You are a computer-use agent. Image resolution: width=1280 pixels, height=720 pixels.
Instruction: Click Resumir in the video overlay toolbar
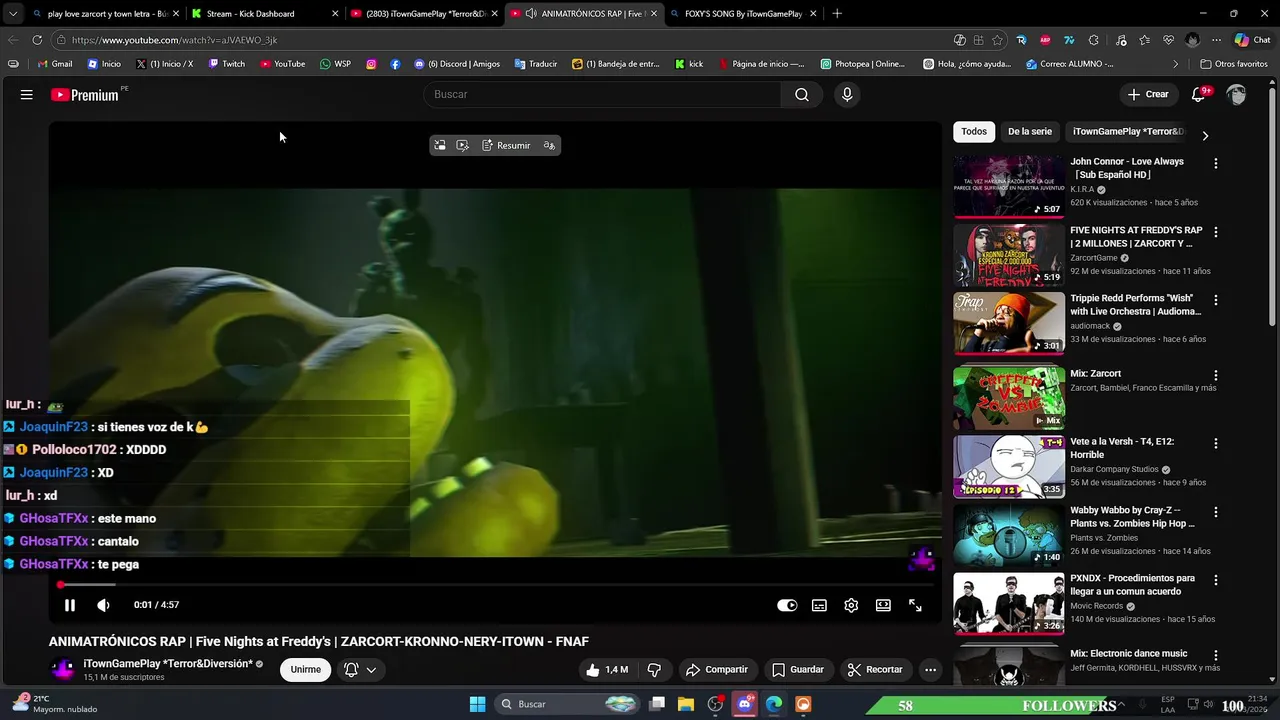tap(506, 145)
